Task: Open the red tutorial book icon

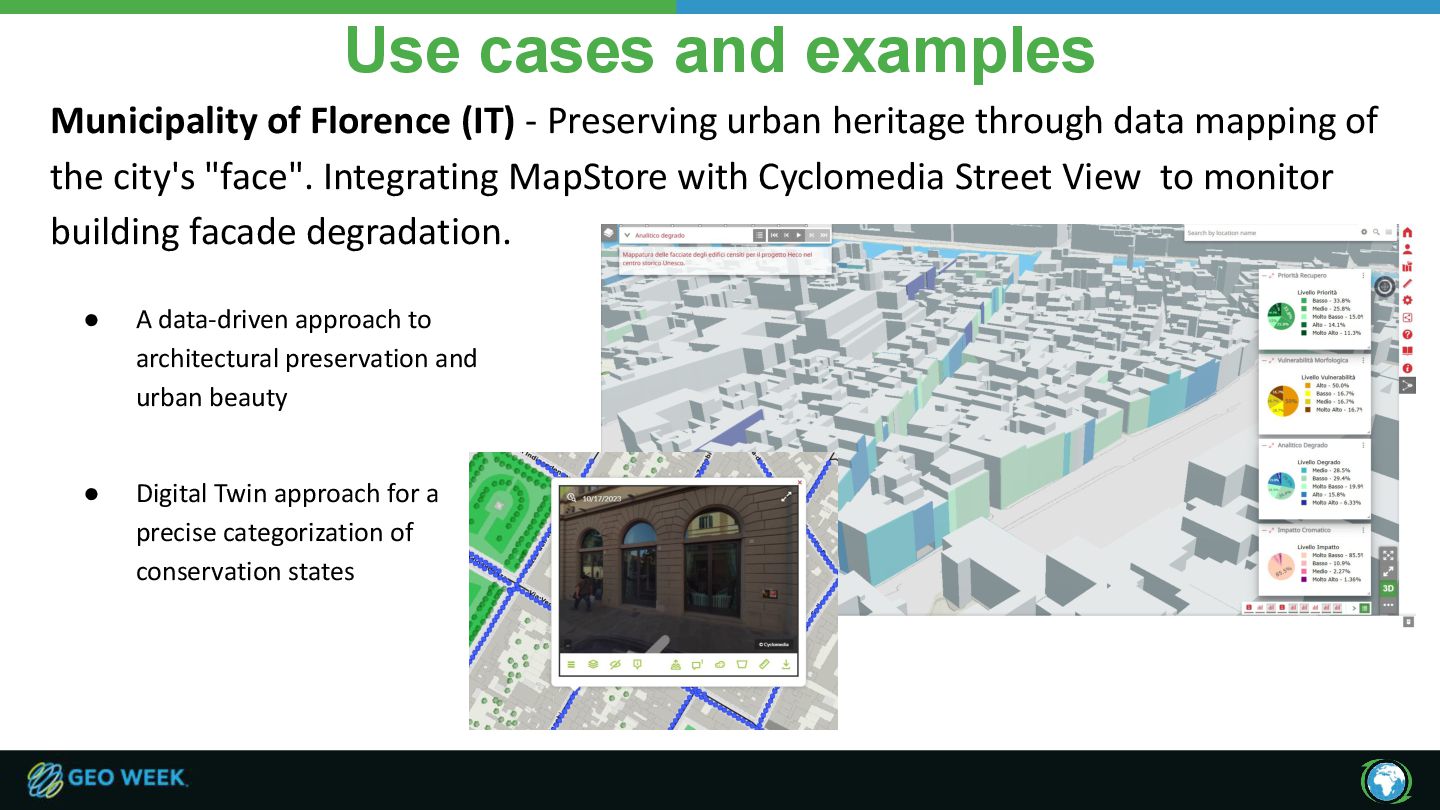Action: (1407, 351)
